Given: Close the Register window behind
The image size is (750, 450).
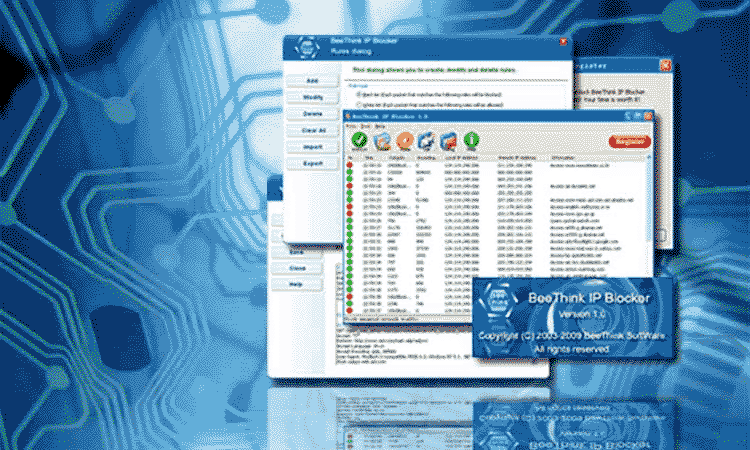Looking at the screenshot, I should point(665,66).
